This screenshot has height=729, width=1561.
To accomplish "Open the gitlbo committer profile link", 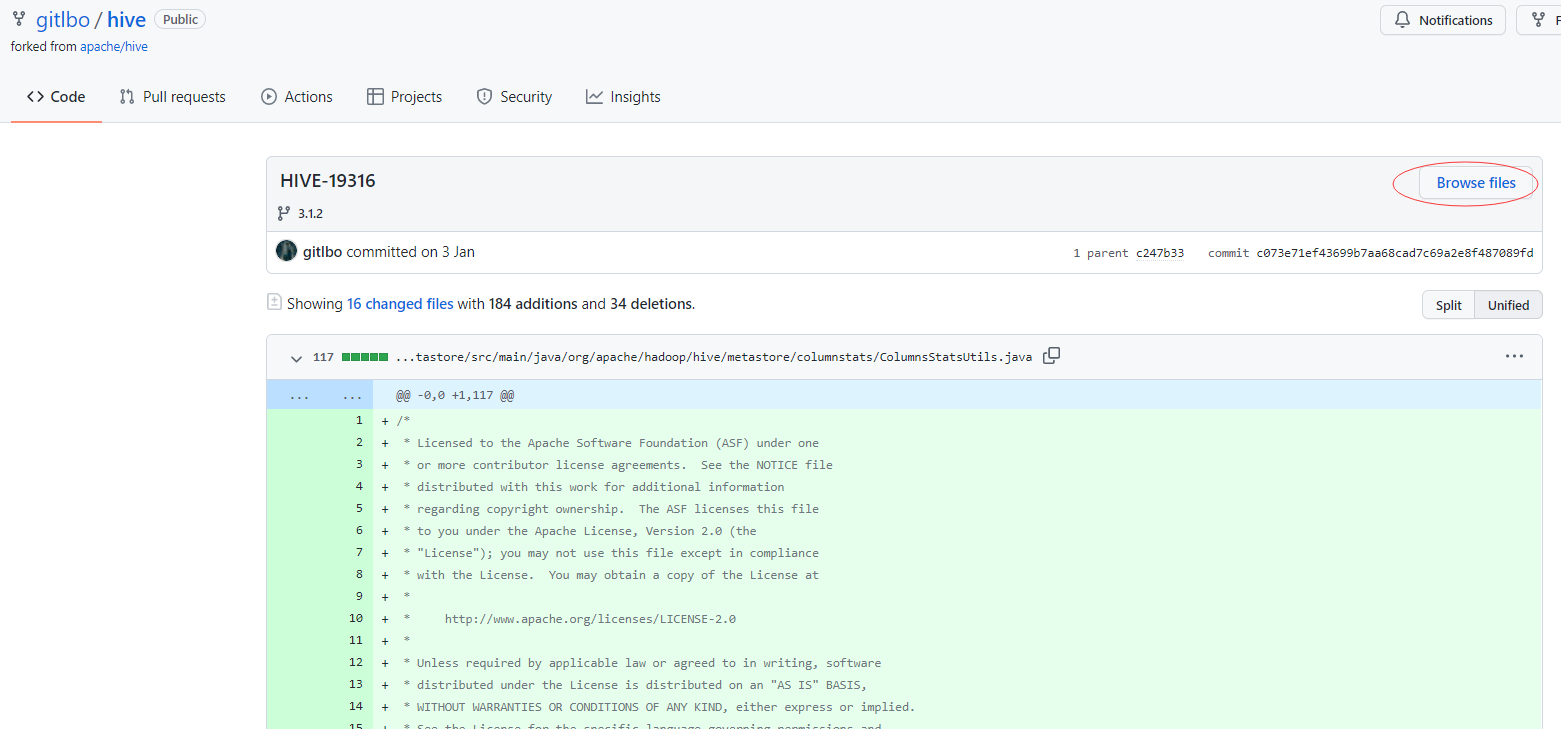I will [323, 252].
